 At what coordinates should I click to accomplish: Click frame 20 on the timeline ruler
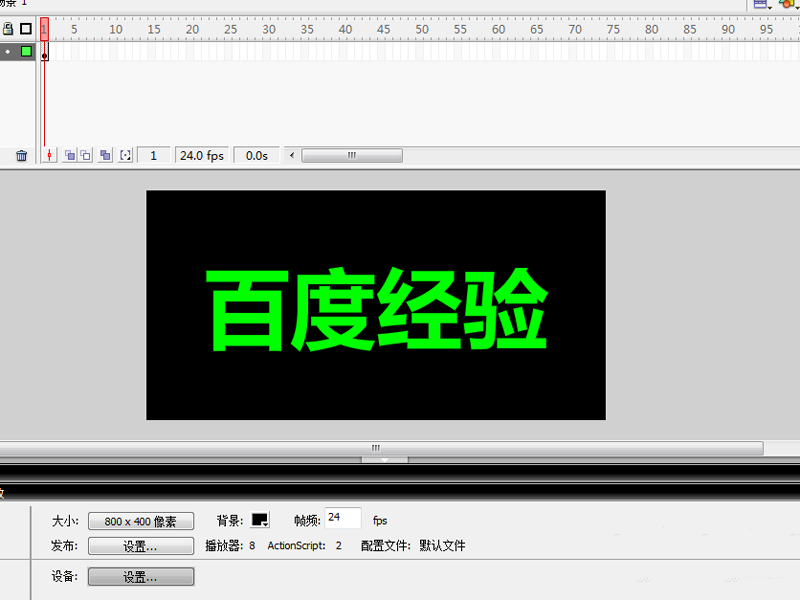click(191, 29)
